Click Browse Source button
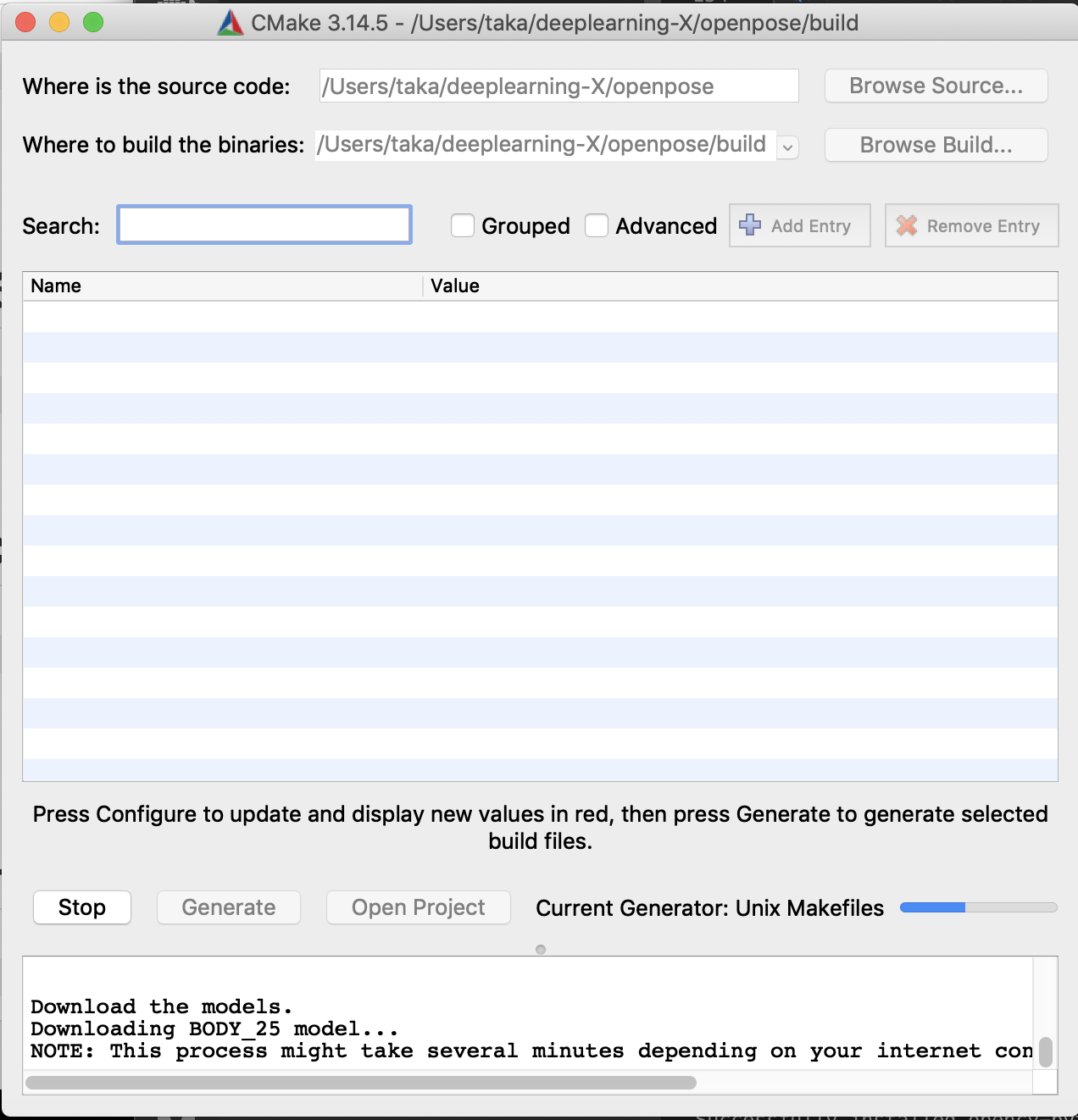The height and width of the screenshot is (1120, 1078). click(x=936, y=86)
